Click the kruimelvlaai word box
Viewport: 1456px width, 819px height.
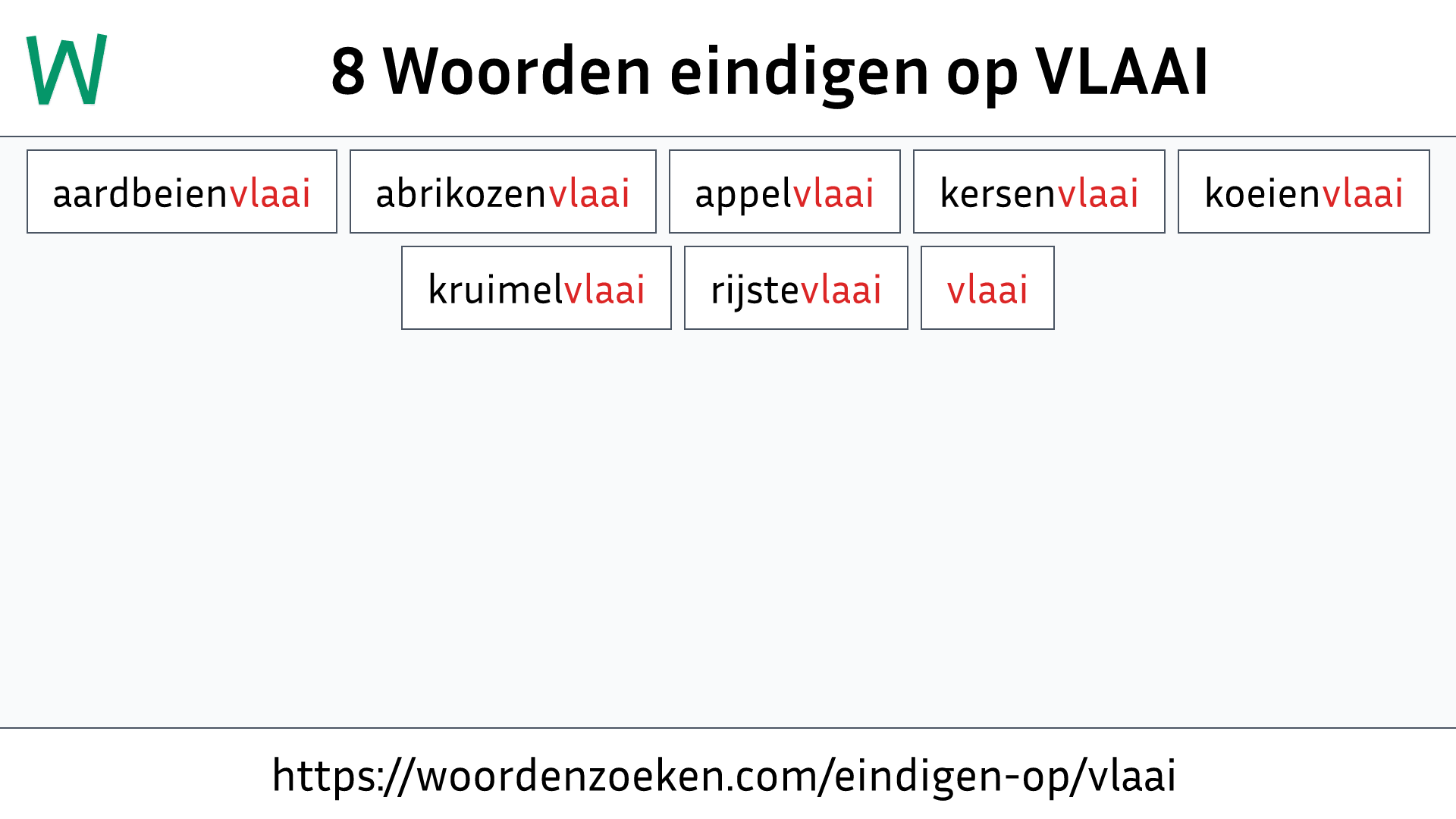point(536,289)
